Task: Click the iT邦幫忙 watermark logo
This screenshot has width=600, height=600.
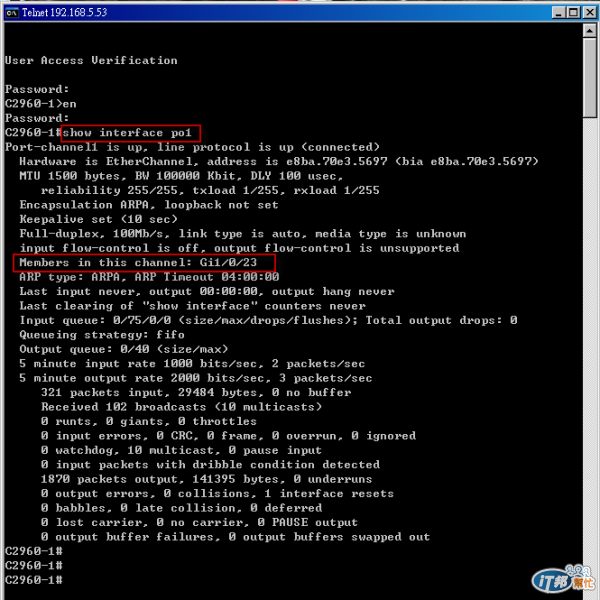Action: [x=562, y=579]
